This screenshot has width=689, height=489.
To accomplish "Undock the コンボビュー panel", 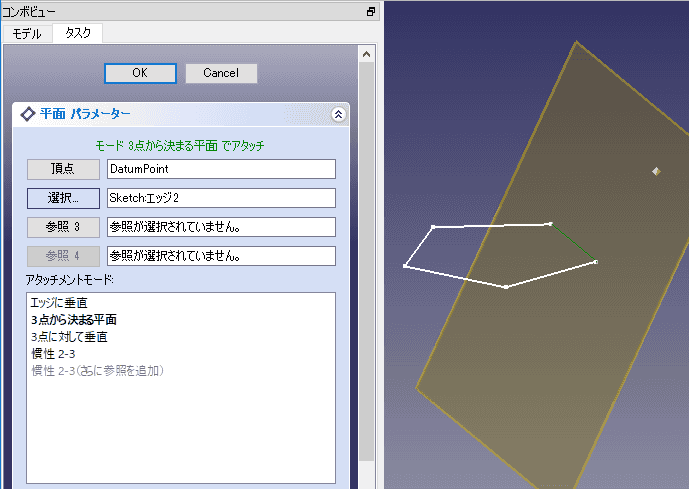I will pos(371,12).
